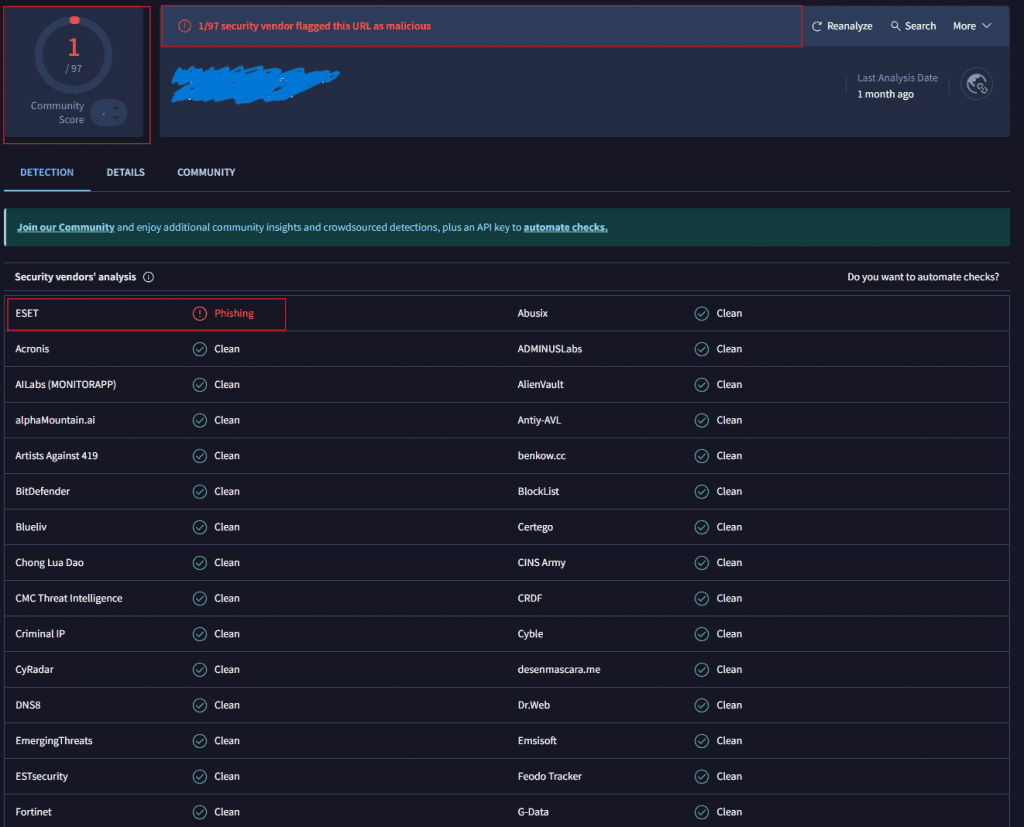The width and height of the screenshot is (1024, 827).
Task: Click the Clean check icon for Certego
Action: click(702, 527)
